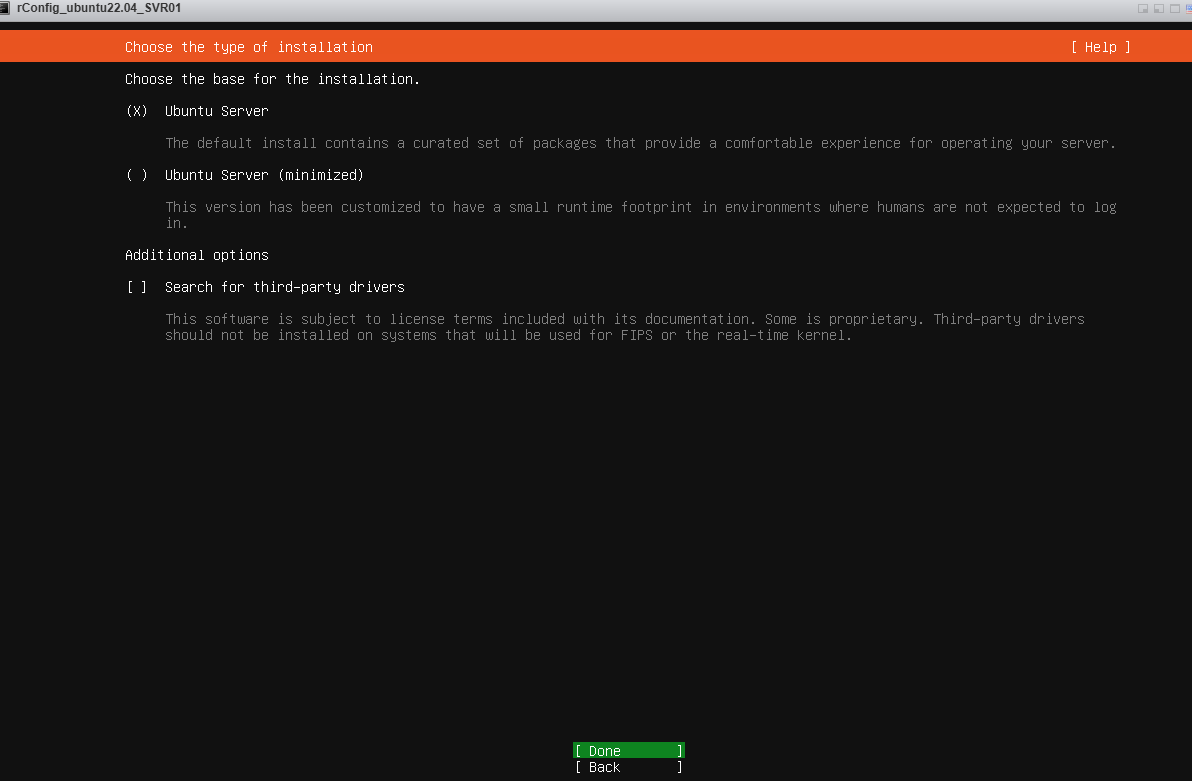Click the 'Additional options' heading

coord(197,255)
